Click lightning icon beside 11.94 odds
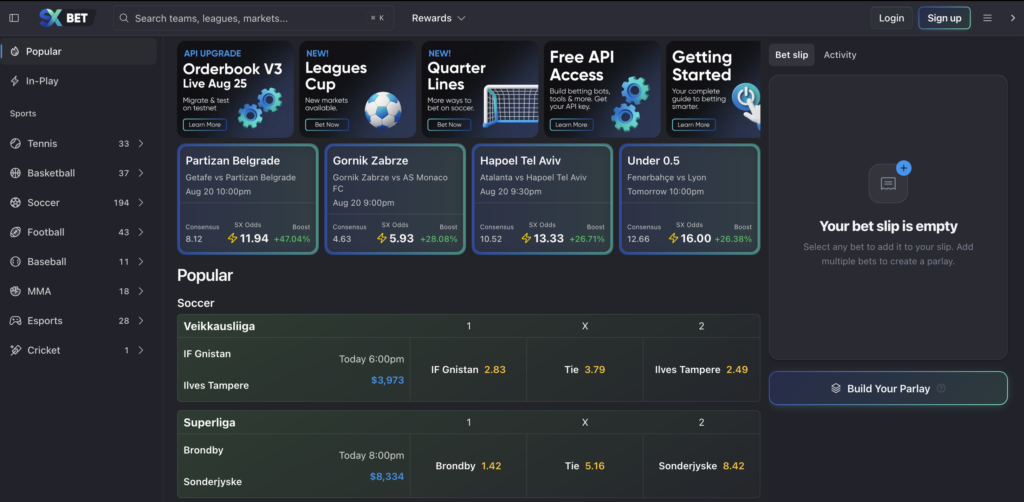 click(x=232, y=238)
